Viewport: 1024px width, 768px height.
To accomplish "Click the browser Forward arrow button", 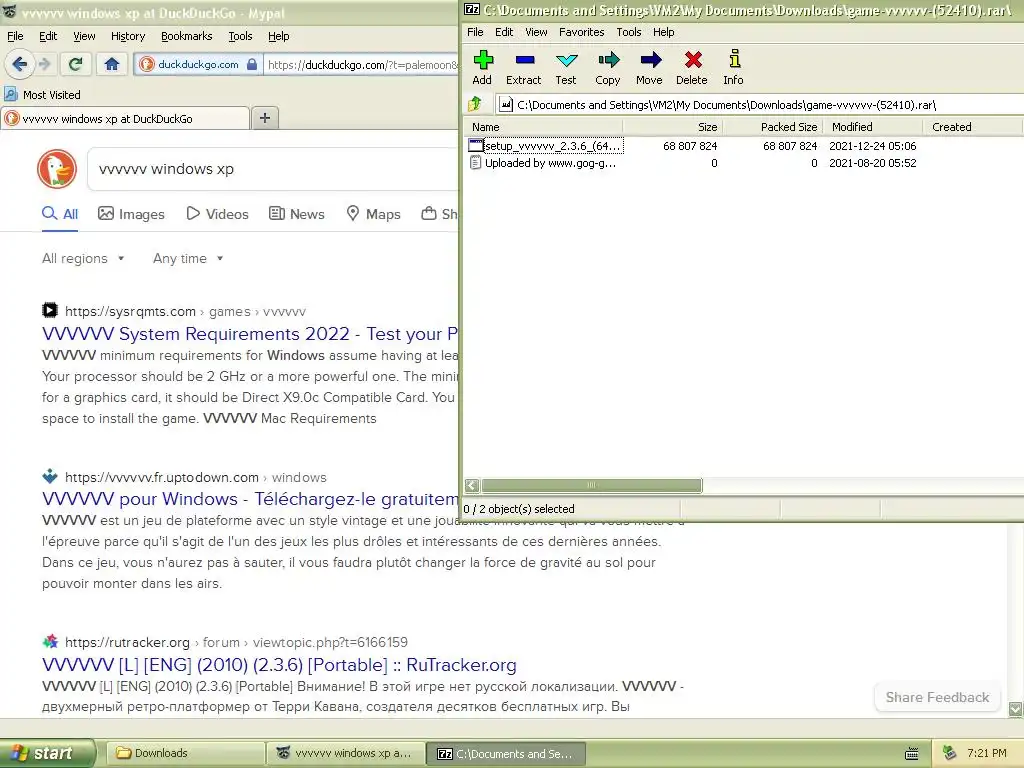I will tap(44, 64).
